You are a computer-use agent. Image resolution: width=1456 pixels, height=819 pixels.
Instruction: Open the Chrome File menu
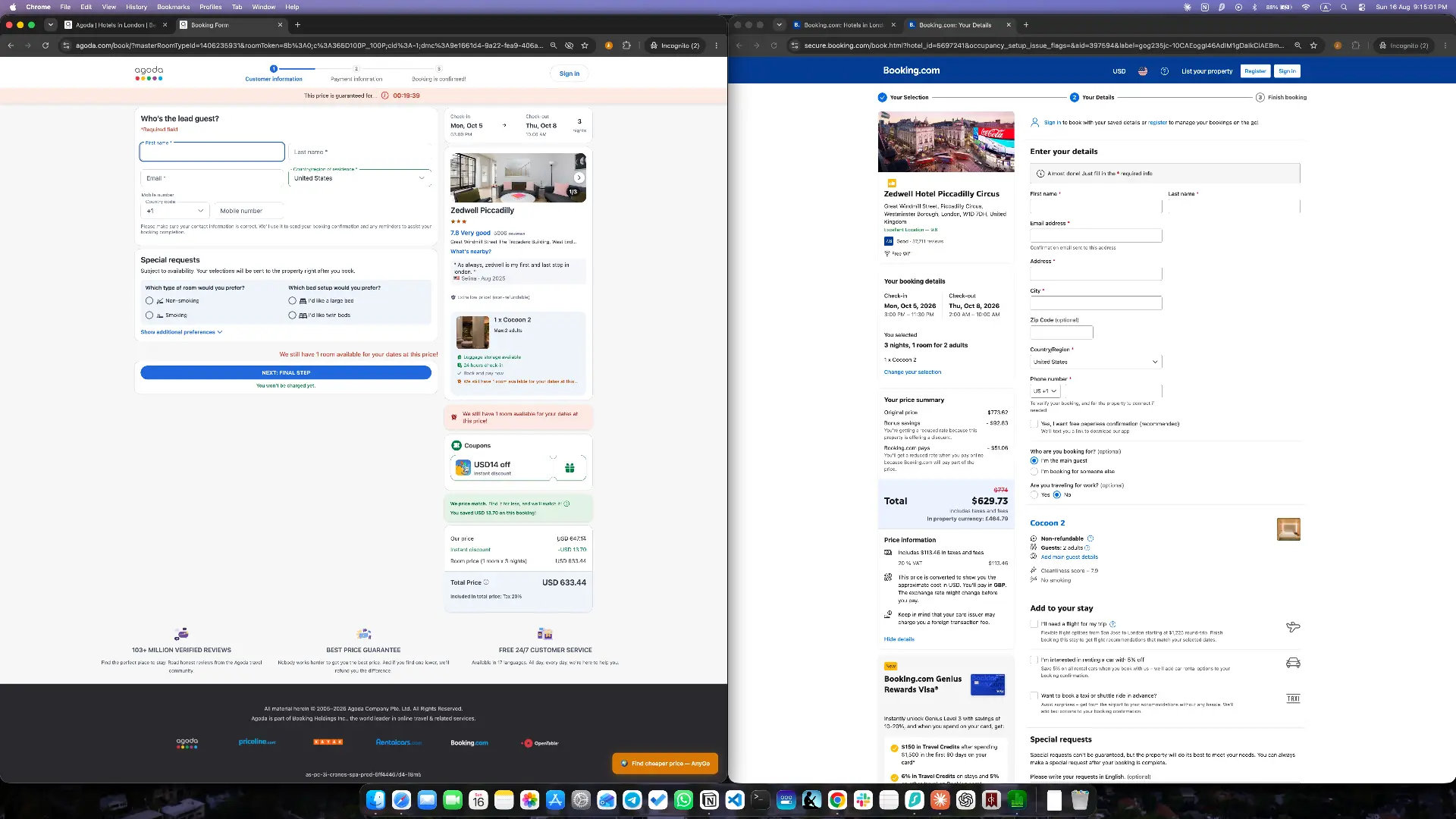pos(65,7)
